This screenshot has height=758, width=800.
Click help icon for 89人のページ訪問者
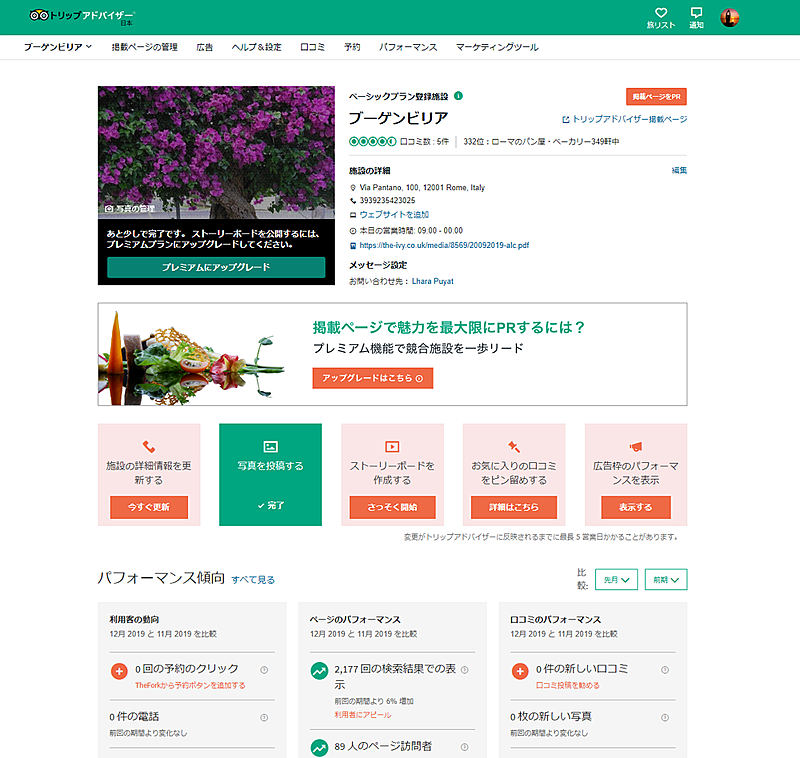tap(464, 747)
